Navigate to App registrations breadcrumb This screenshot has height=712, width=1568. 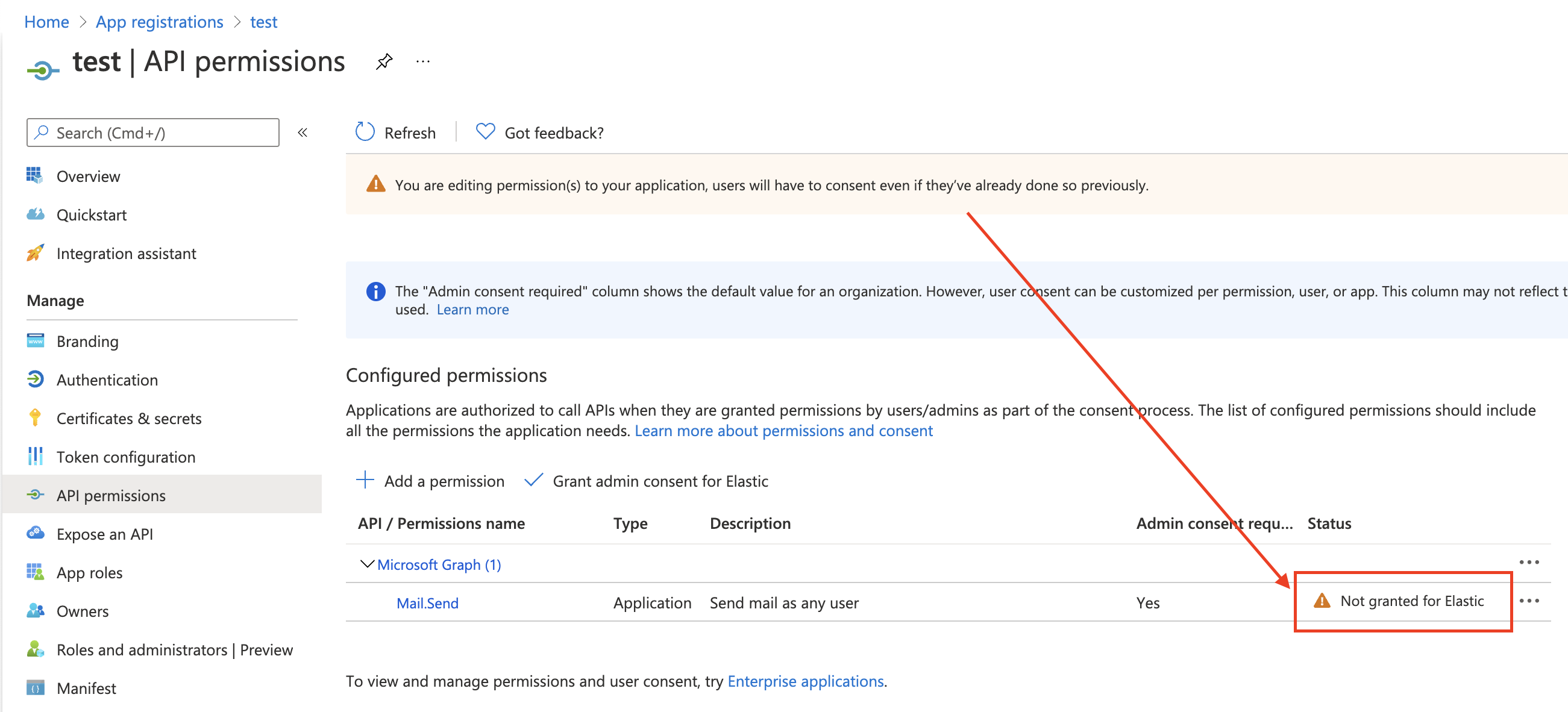159,22
